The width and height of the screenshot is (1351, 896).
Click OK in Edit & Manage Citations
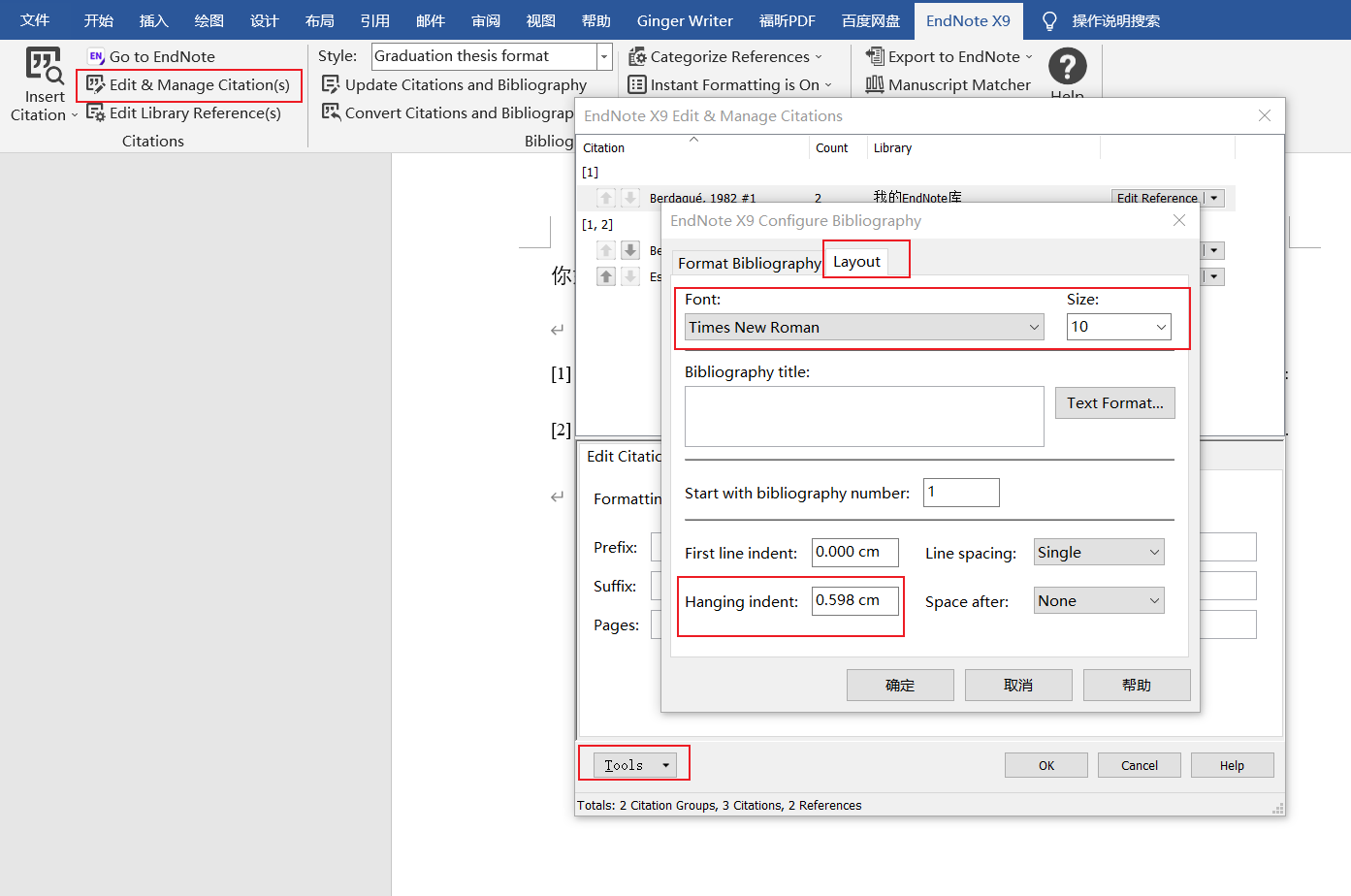1046,766
